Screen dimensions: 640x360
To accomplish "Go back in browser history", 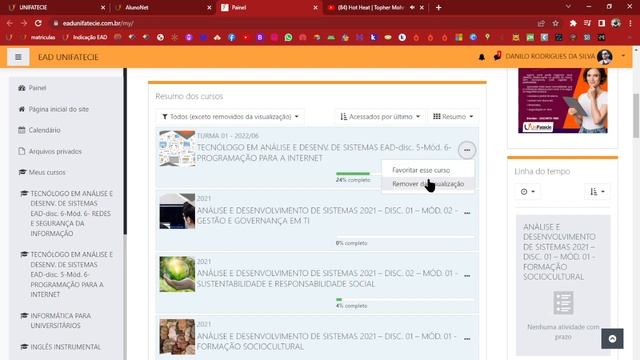I will tap(10, 23).
